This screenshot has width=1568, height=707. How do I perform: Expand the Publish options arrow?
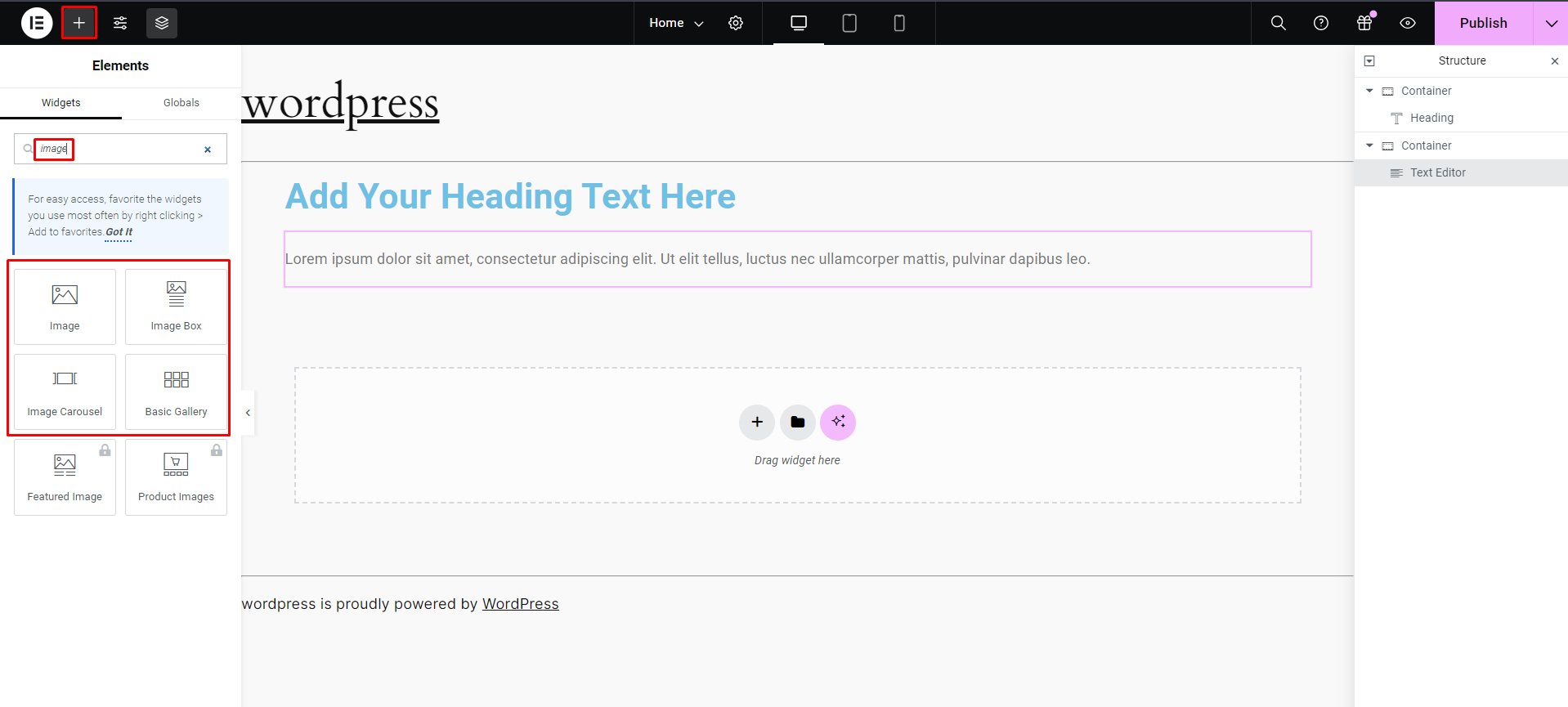(x=1551, y=23)
